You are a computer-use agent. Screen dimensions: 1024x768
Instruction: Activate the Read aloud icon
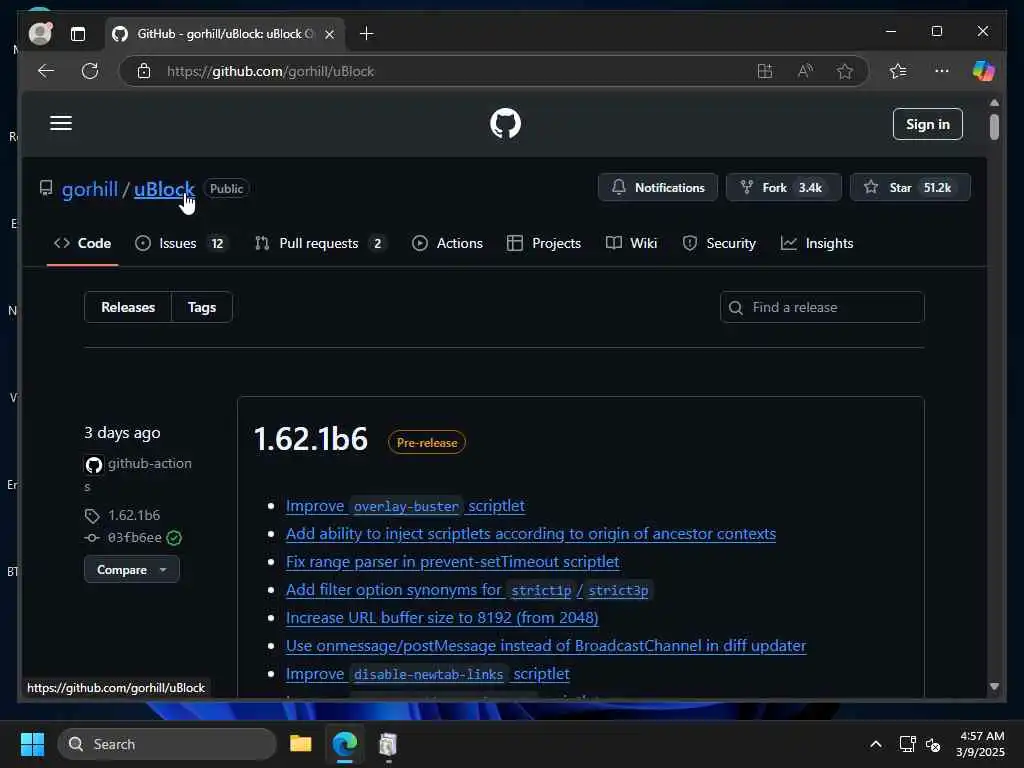coord(805,71)
